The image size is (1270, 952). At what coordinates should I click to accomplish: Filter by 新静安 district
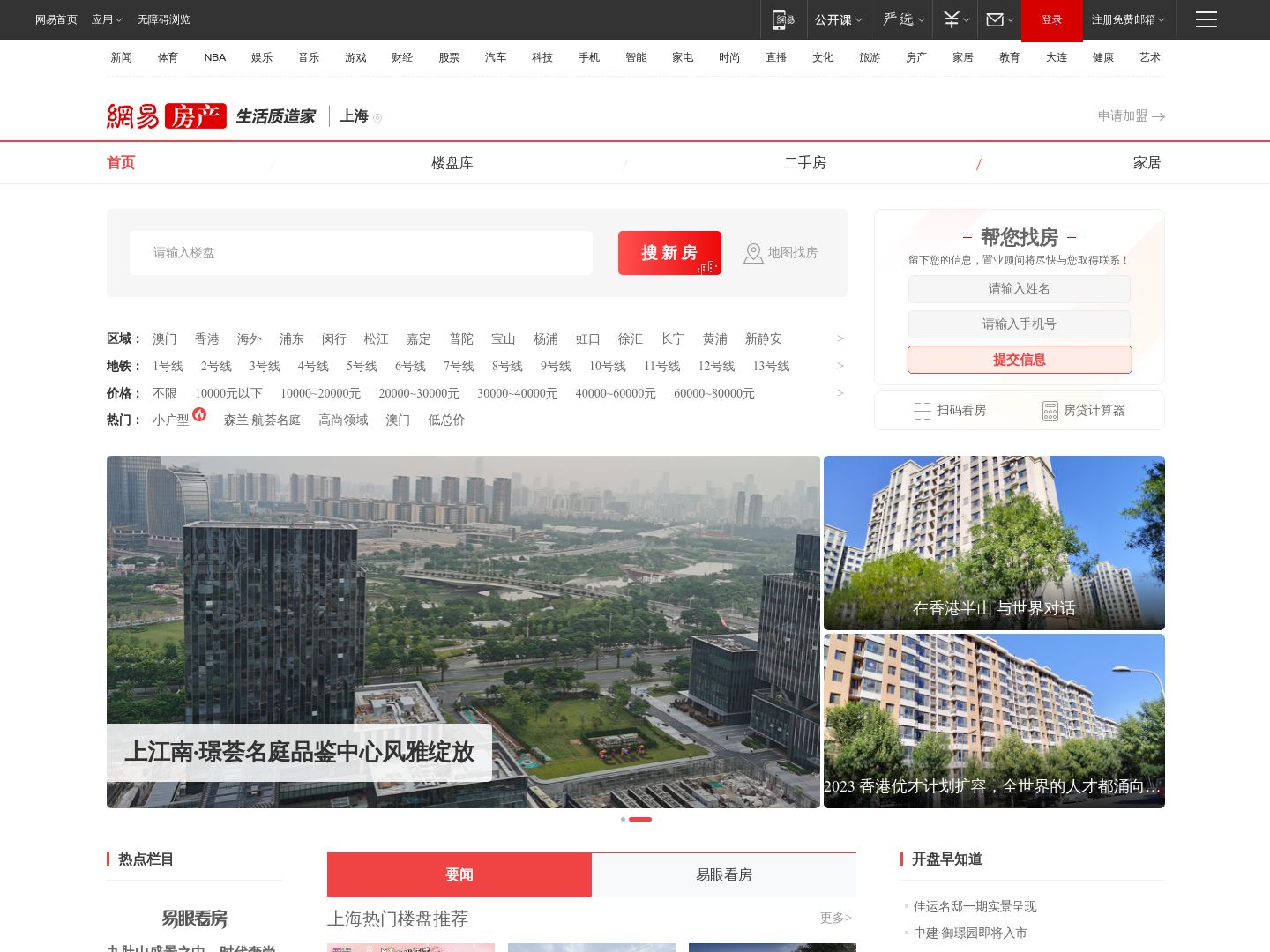tap(764, 339)
